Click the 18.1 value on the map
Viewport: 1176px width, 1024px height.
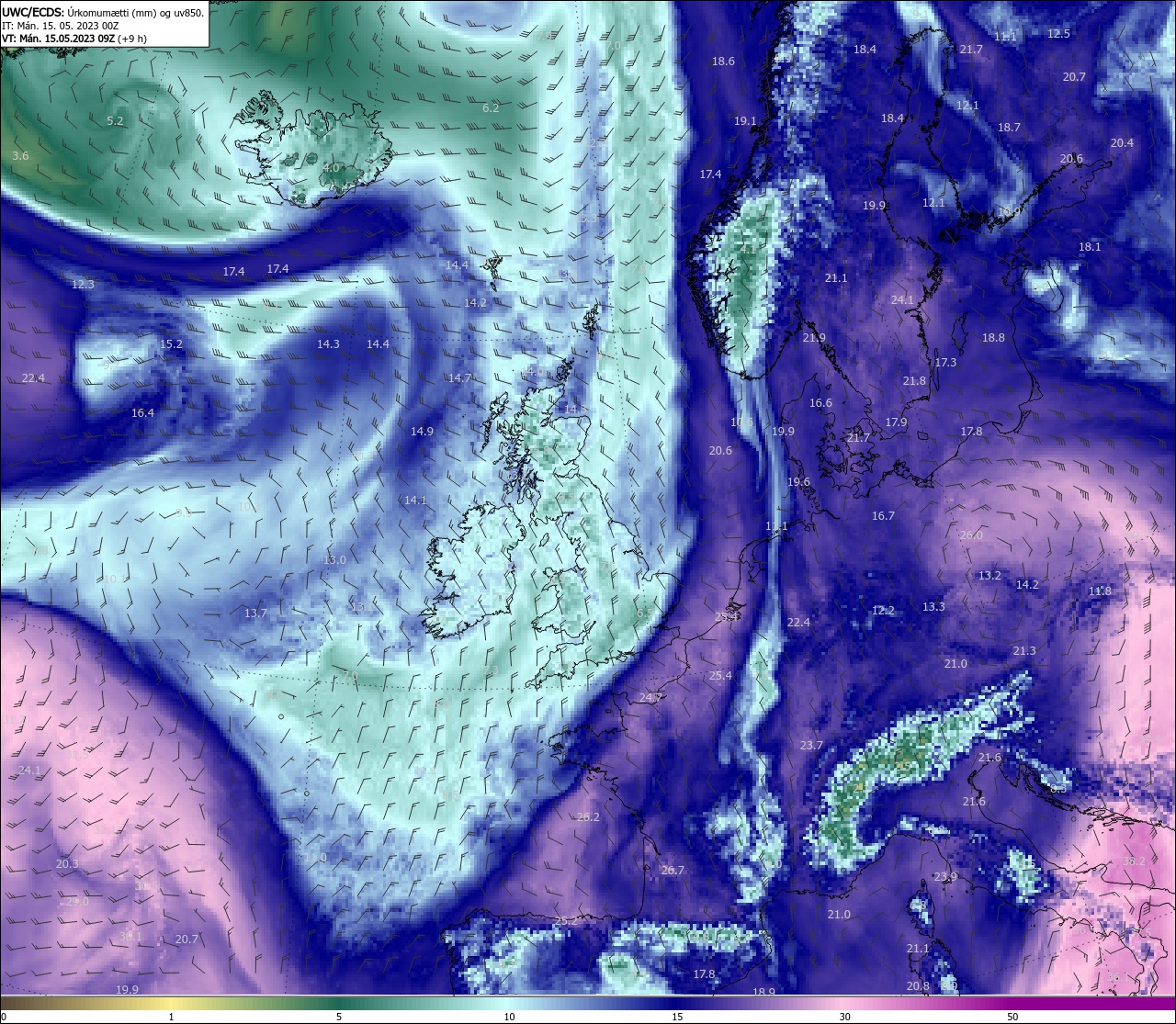coord(1090,247)
